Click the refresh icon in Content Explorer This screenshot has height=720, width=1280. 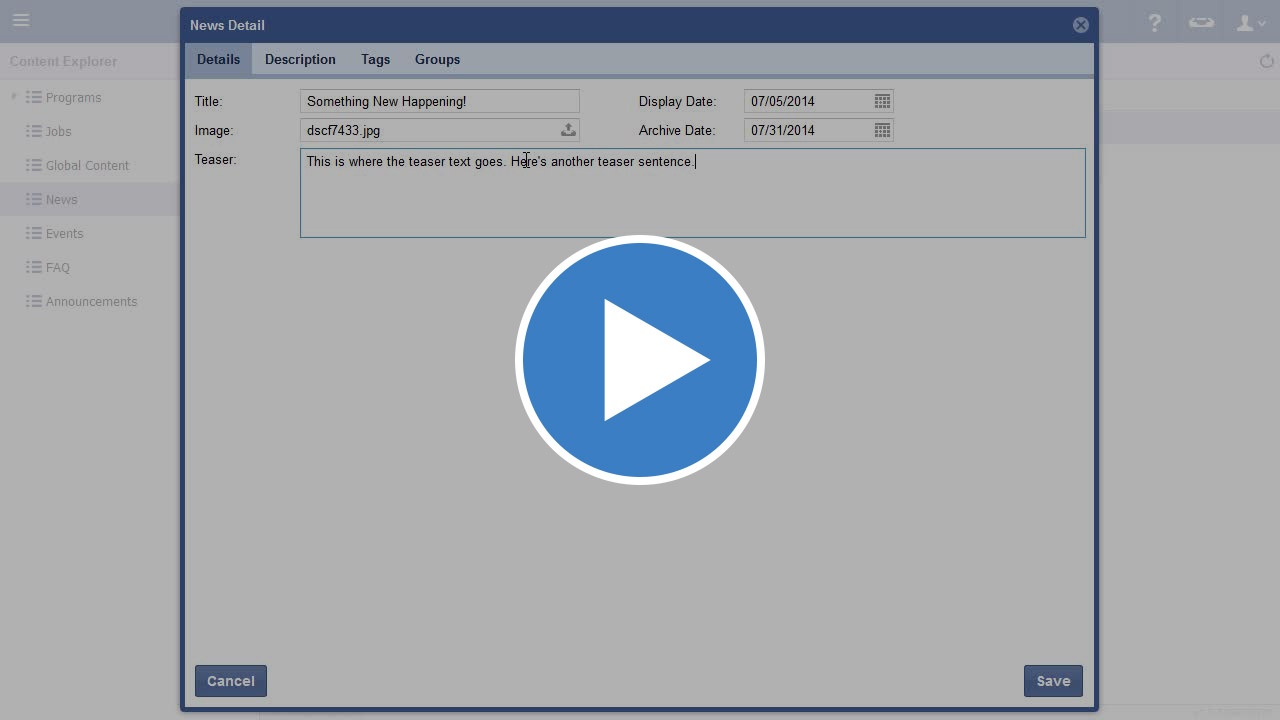click(1266, 61)
